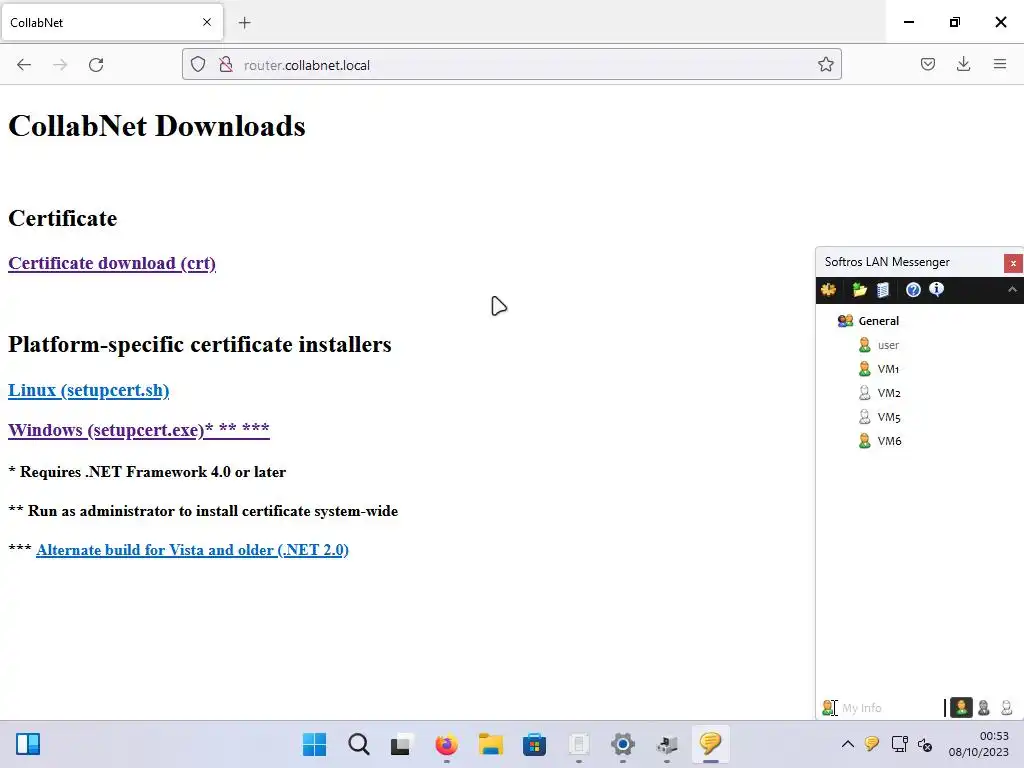1024x768 pixels.
Task: Open Windows taskbar search
Action: click(359, 744)
